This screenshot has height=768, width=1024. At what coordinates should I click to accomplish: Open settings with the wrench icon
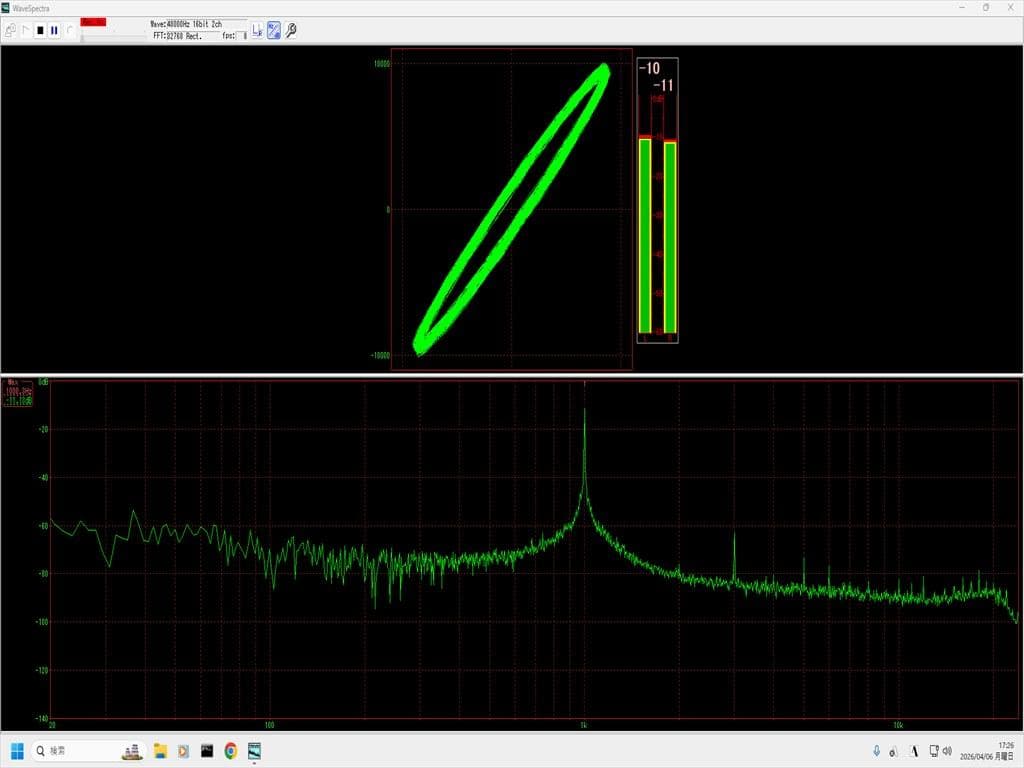click(x=291, y=30)
